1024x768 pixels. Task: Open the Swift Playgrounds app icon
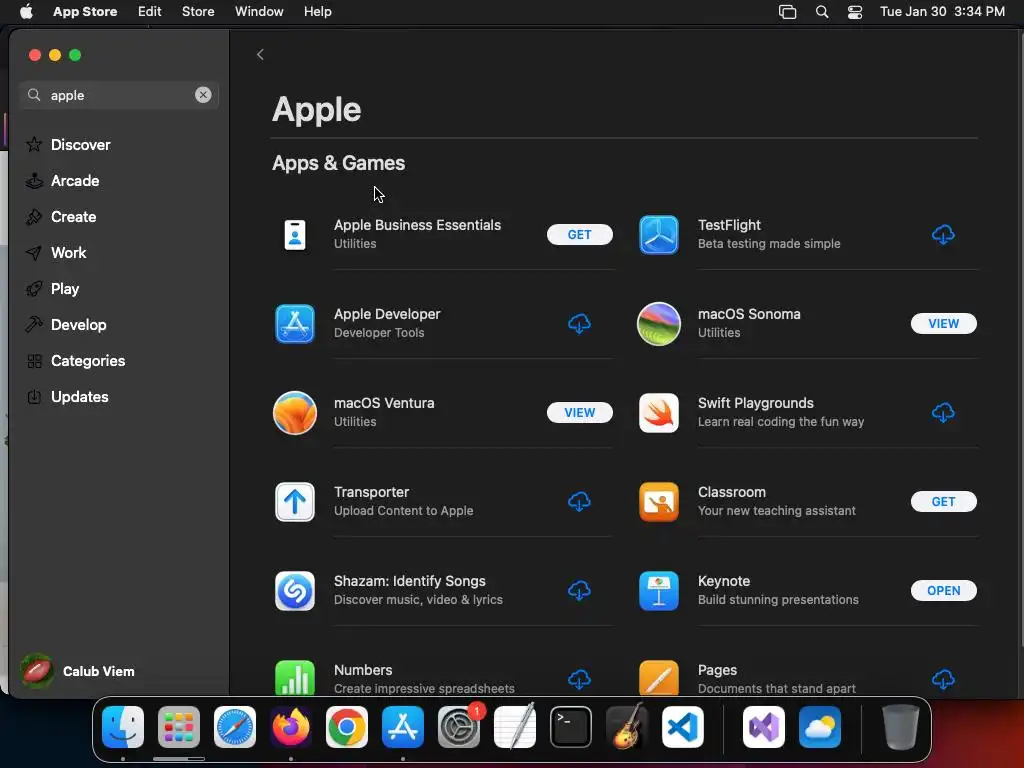point(658,413)
